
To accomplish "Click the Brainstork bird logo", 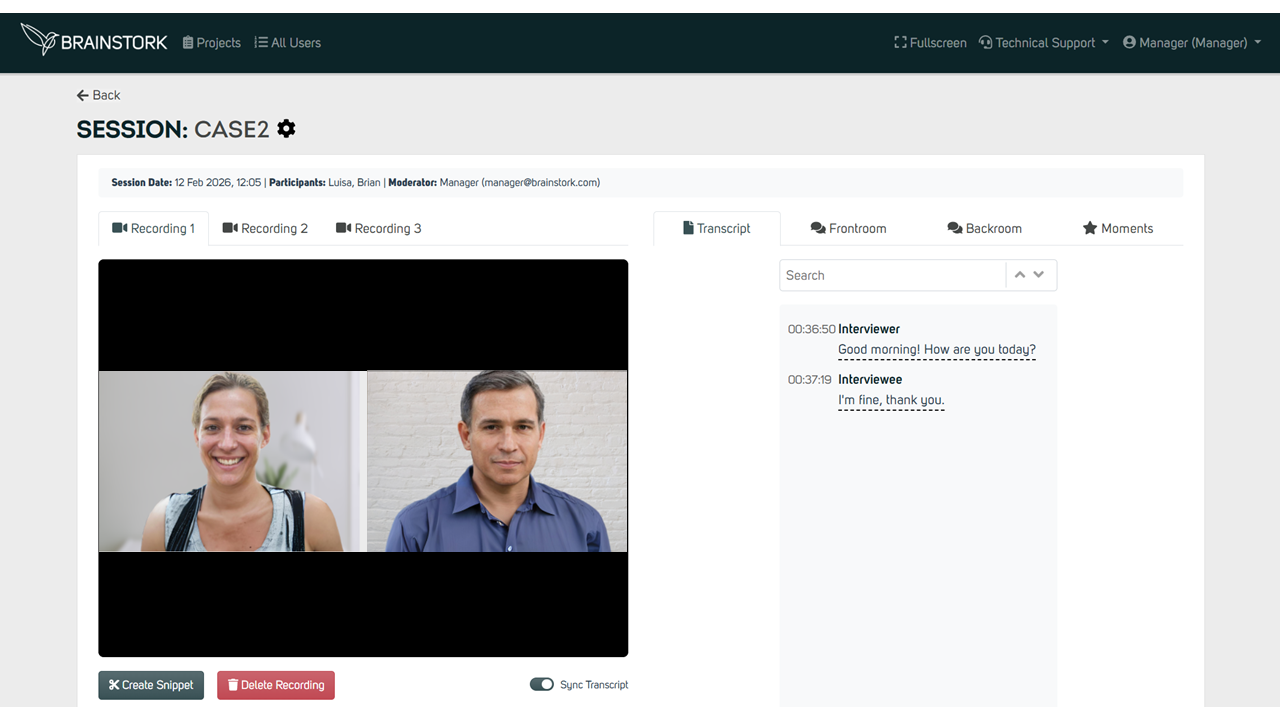I will (x=38, y=39).
